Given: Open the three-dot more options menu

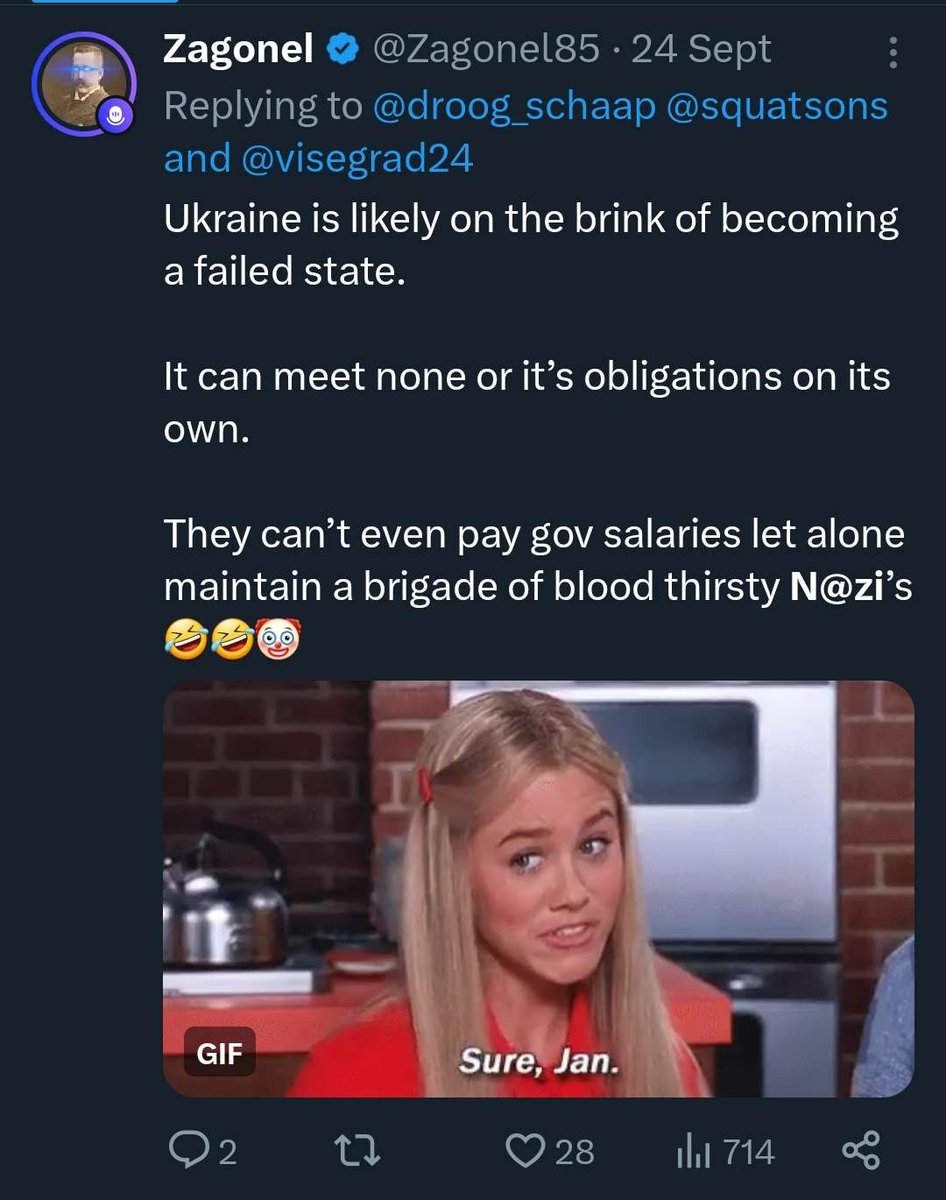Looking at the screenshot, I should (x=893, y=53).
